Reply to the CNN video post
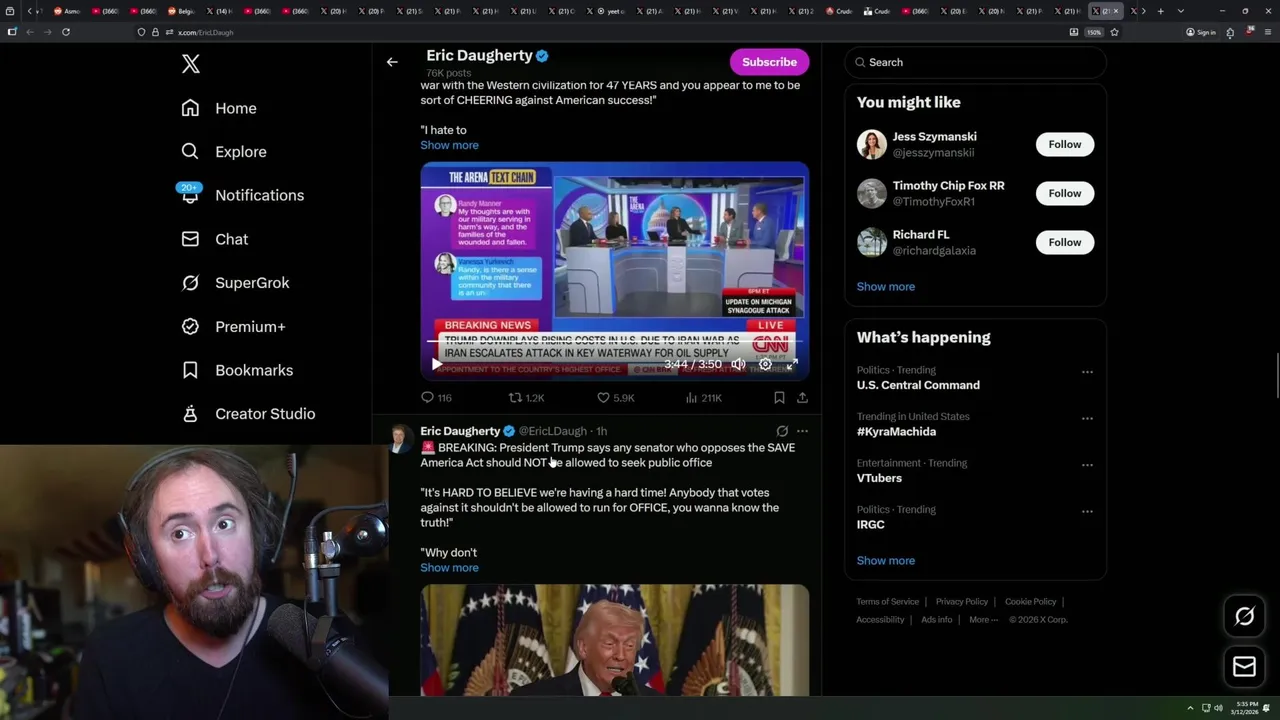The width and height of the screenshot is (1280, 720). coord(436,398)
